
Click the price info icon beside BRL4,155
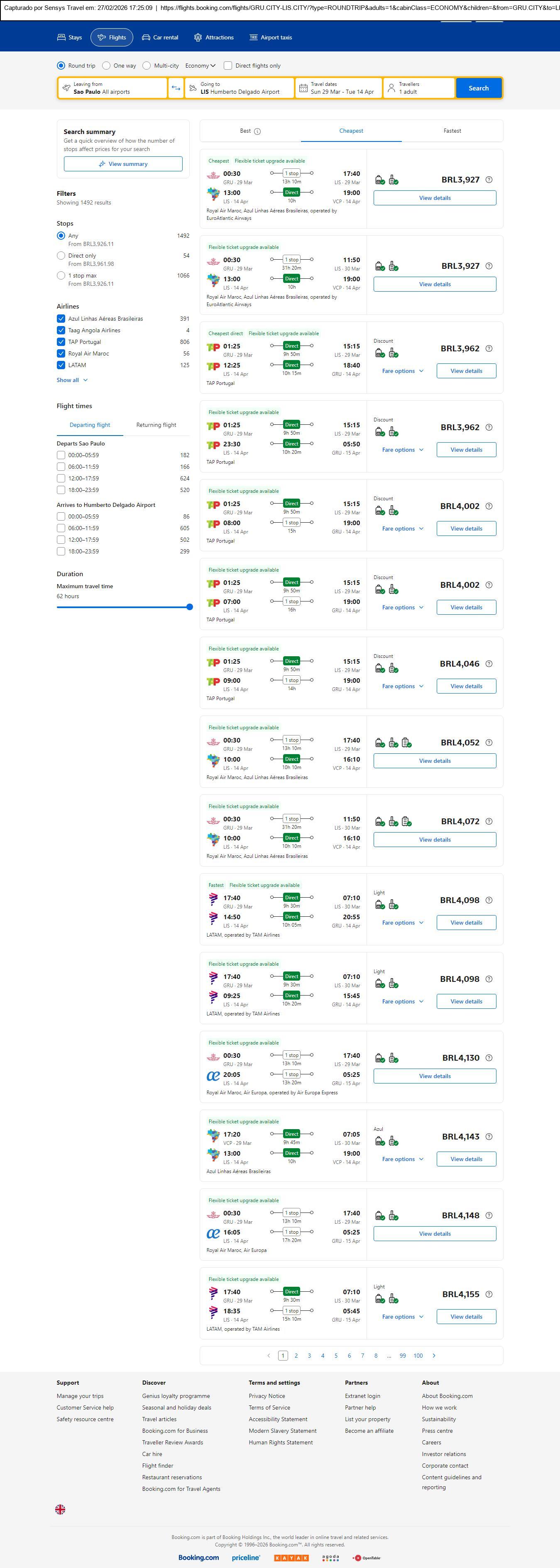tap(489, 1294)
